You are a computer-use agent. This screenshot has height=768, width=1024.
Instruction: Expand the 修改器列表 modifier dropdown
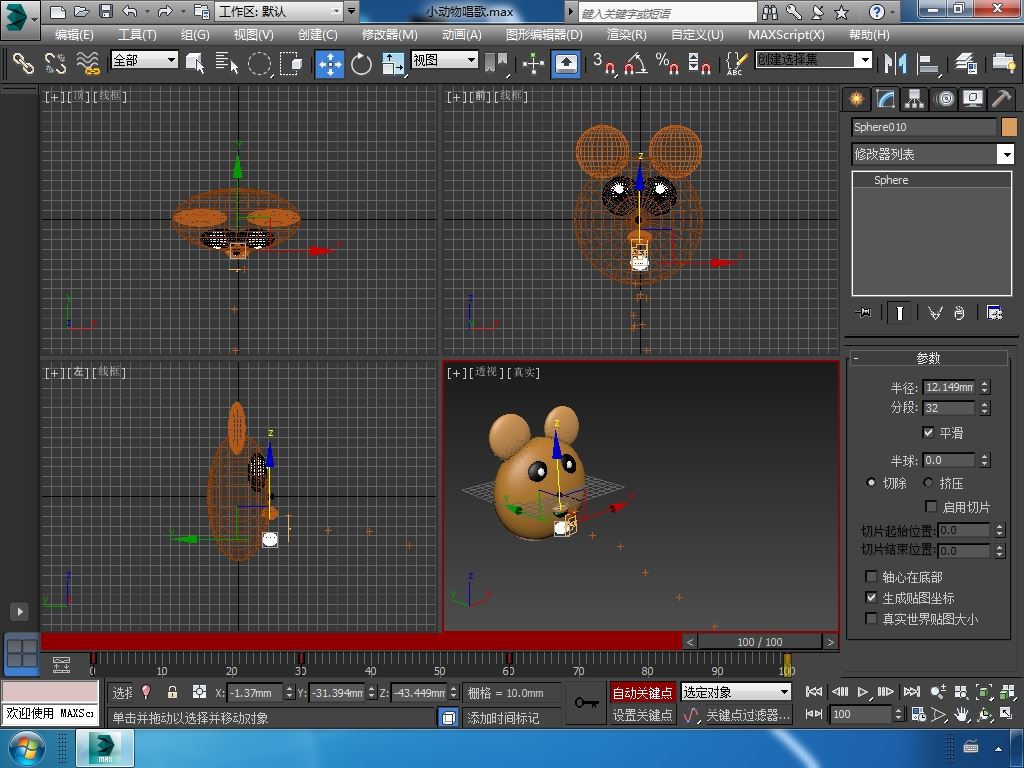(x=1005, y=154)
